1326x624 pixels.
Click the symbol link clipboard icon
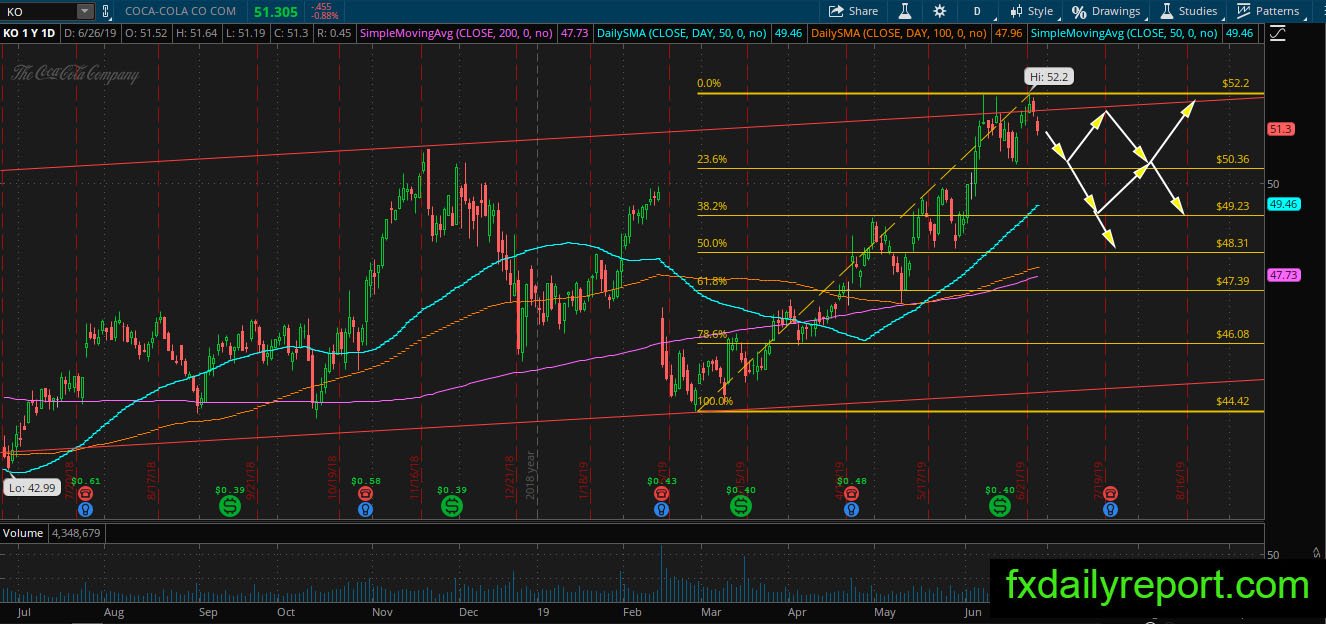tap(106, 11)
